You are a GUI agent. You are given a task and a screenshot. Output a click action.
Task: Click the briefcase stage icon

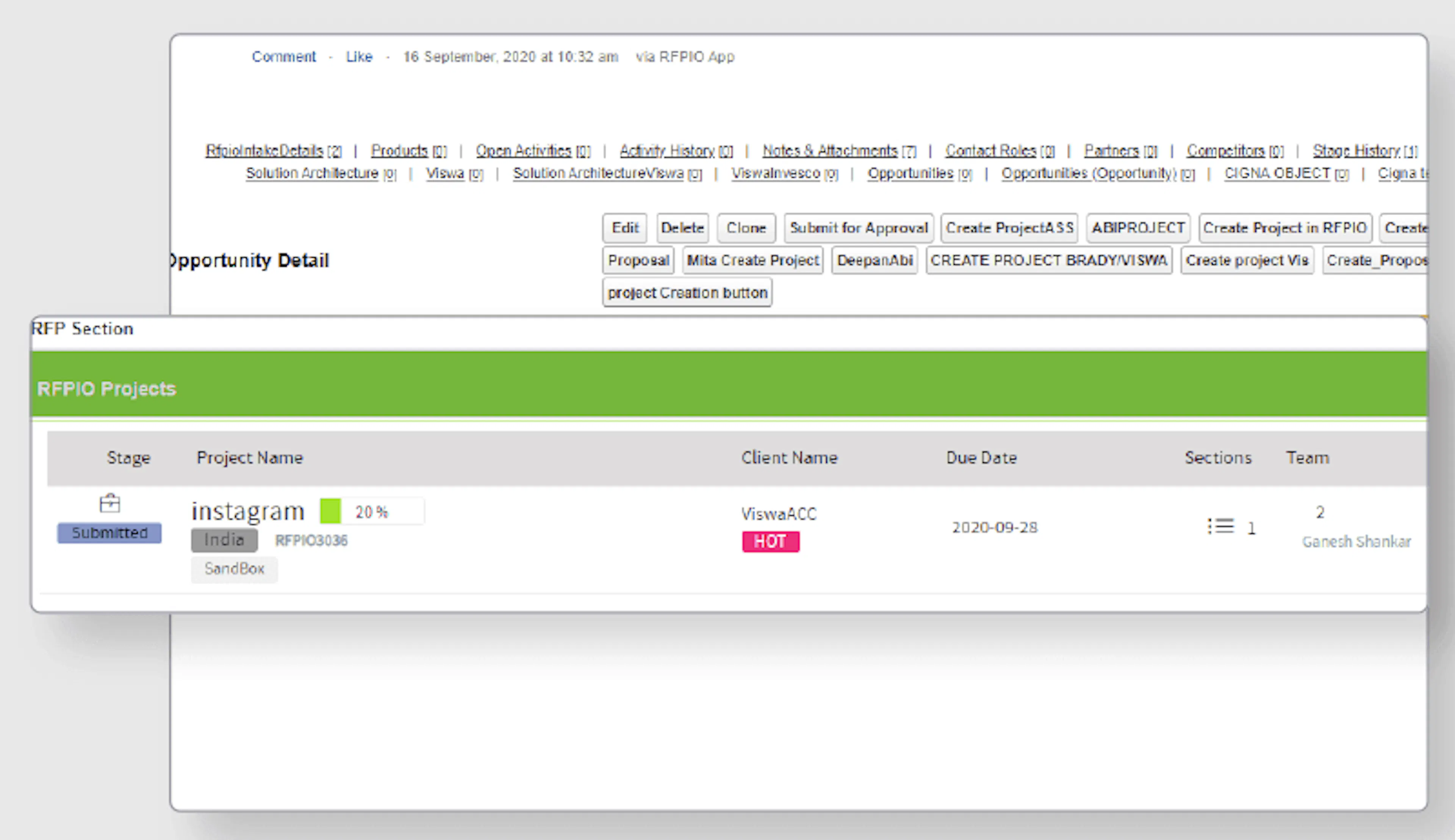point(110,503)
